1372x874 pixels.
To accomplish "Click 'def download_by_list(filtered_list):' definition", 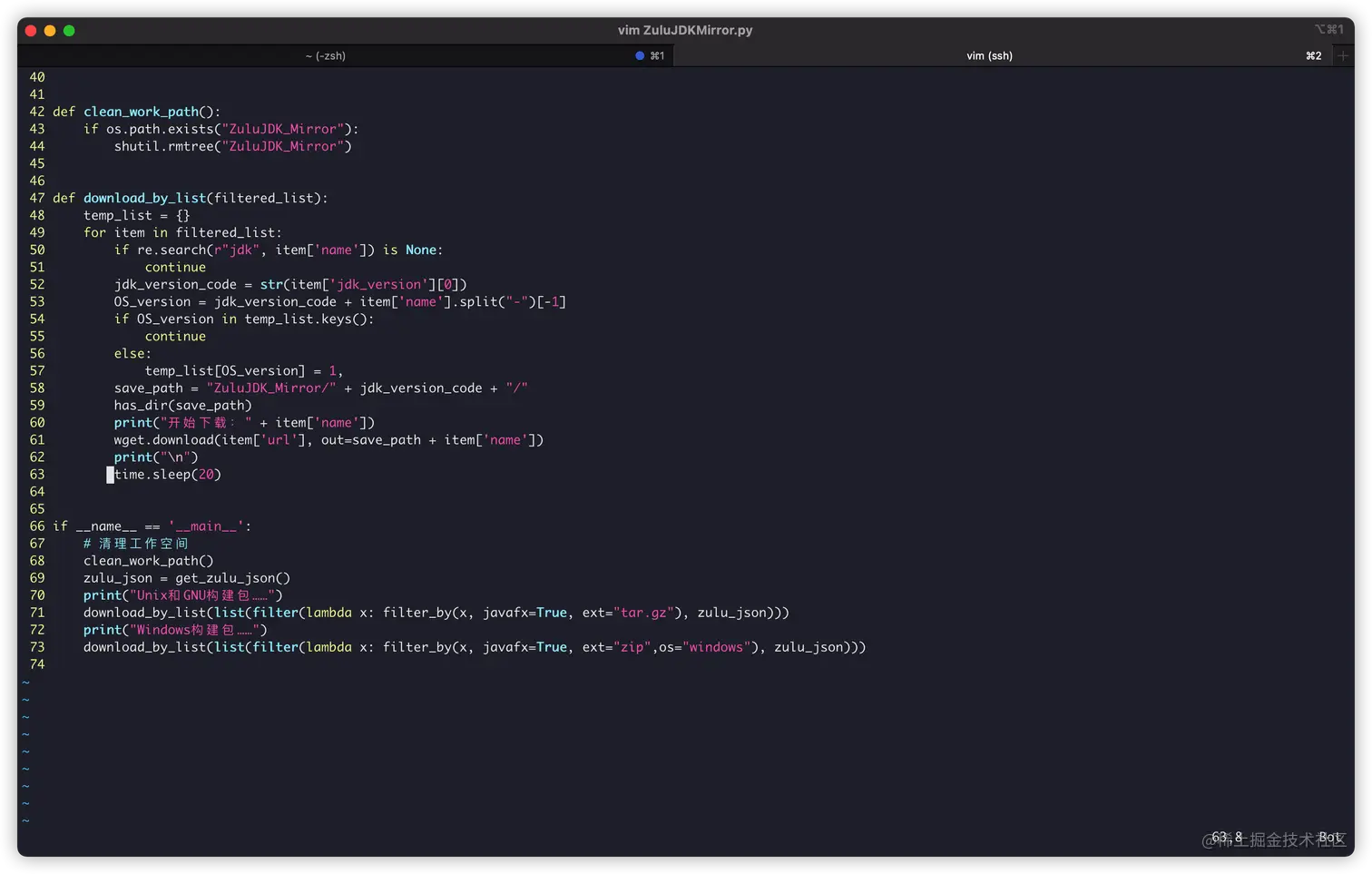I will [x=191, y=198].
